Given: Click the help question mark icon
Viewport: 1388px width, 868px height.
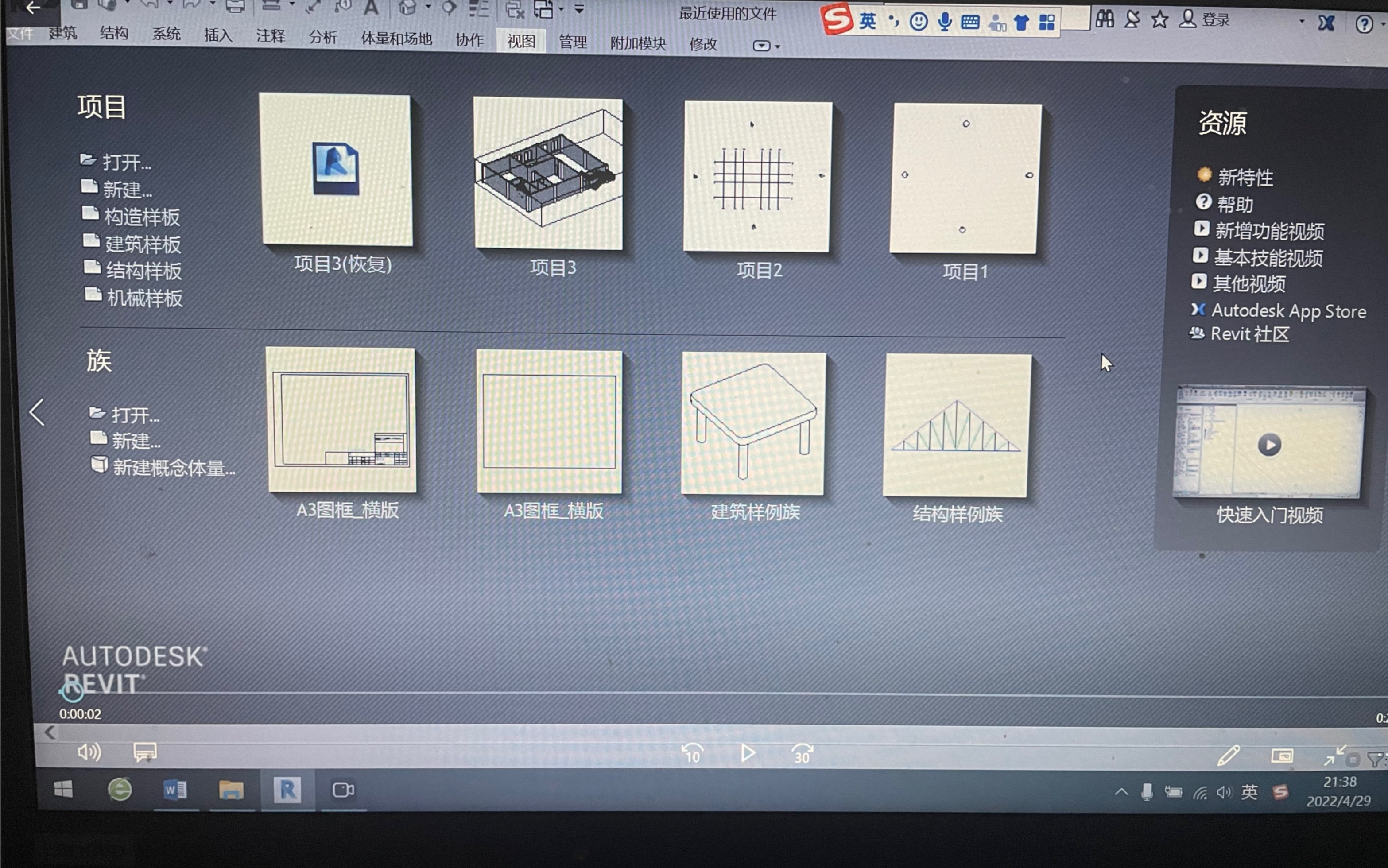Looking at the screenshot, I should [1364, 24].
